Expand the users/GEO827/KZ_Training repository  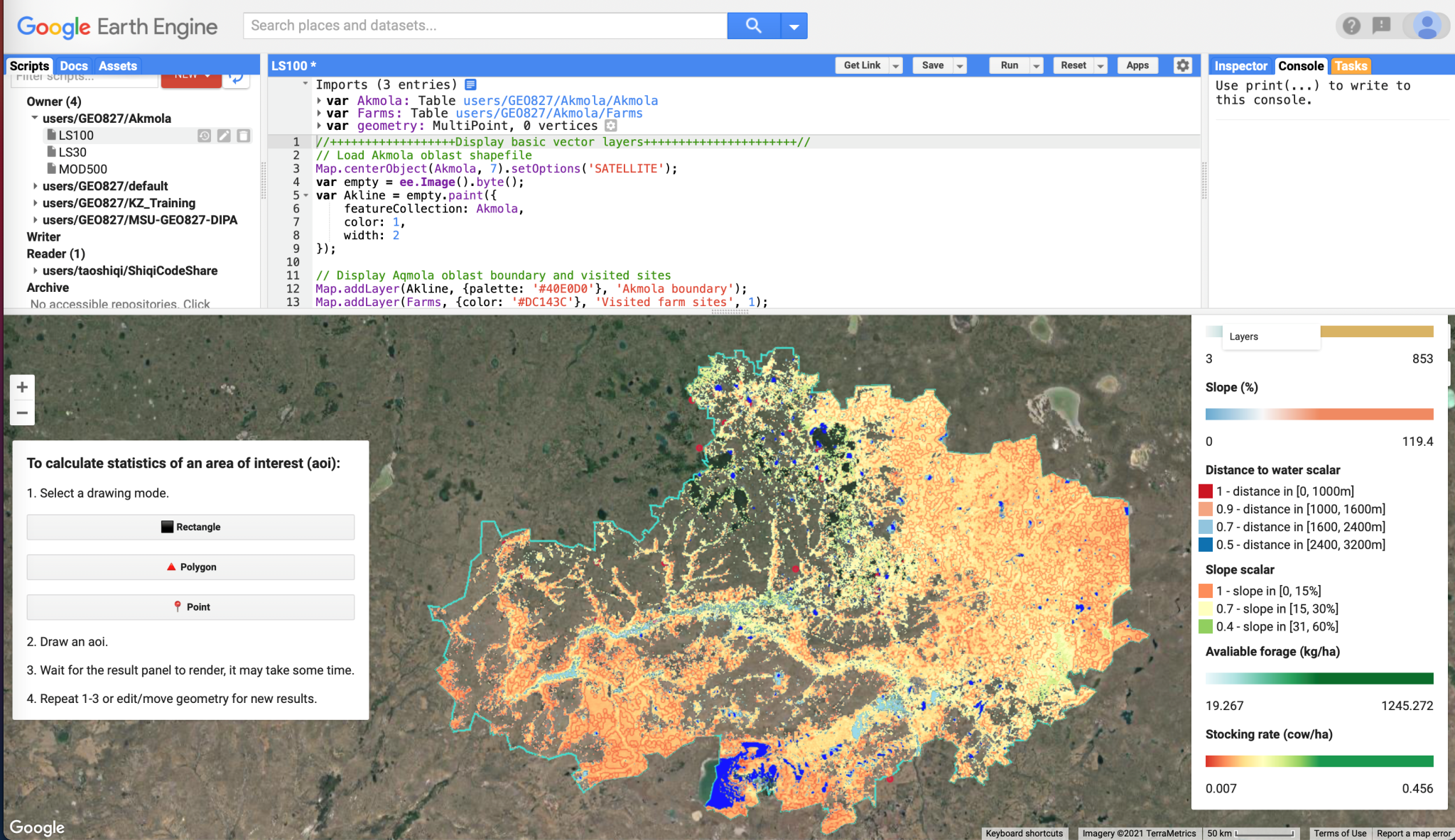[35, 203]
